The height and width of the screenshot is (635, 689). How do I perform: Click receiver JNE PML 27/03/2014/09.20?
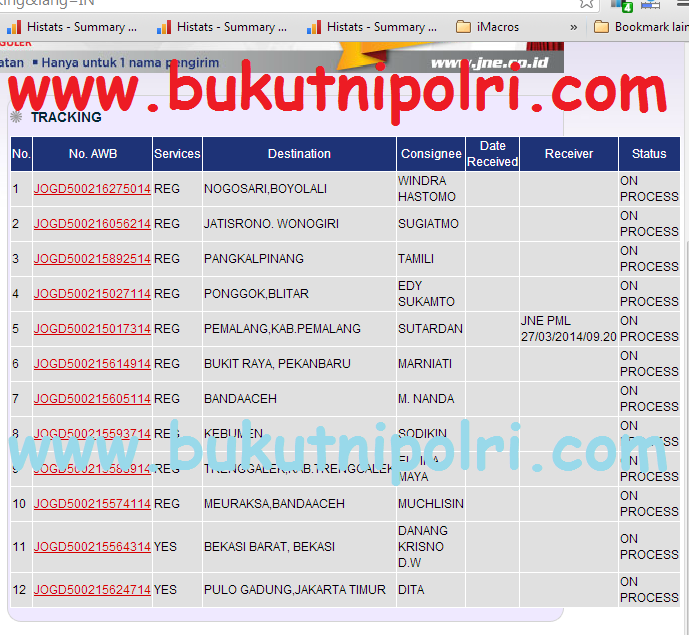(x=569, y=329)
